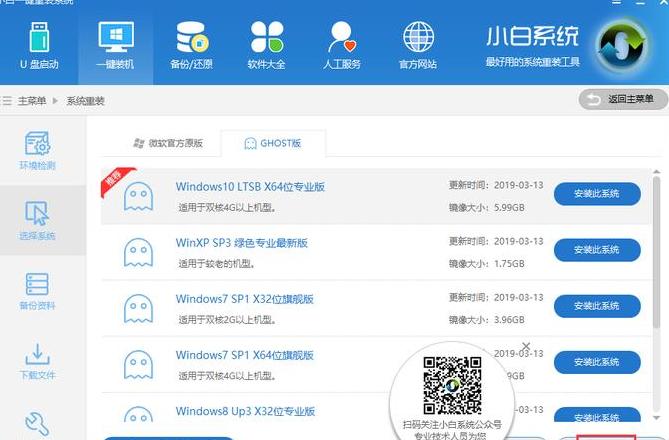Select the 下载文件 sidebar step
This screenshot has width=669, height=440.
pos(38,361)
